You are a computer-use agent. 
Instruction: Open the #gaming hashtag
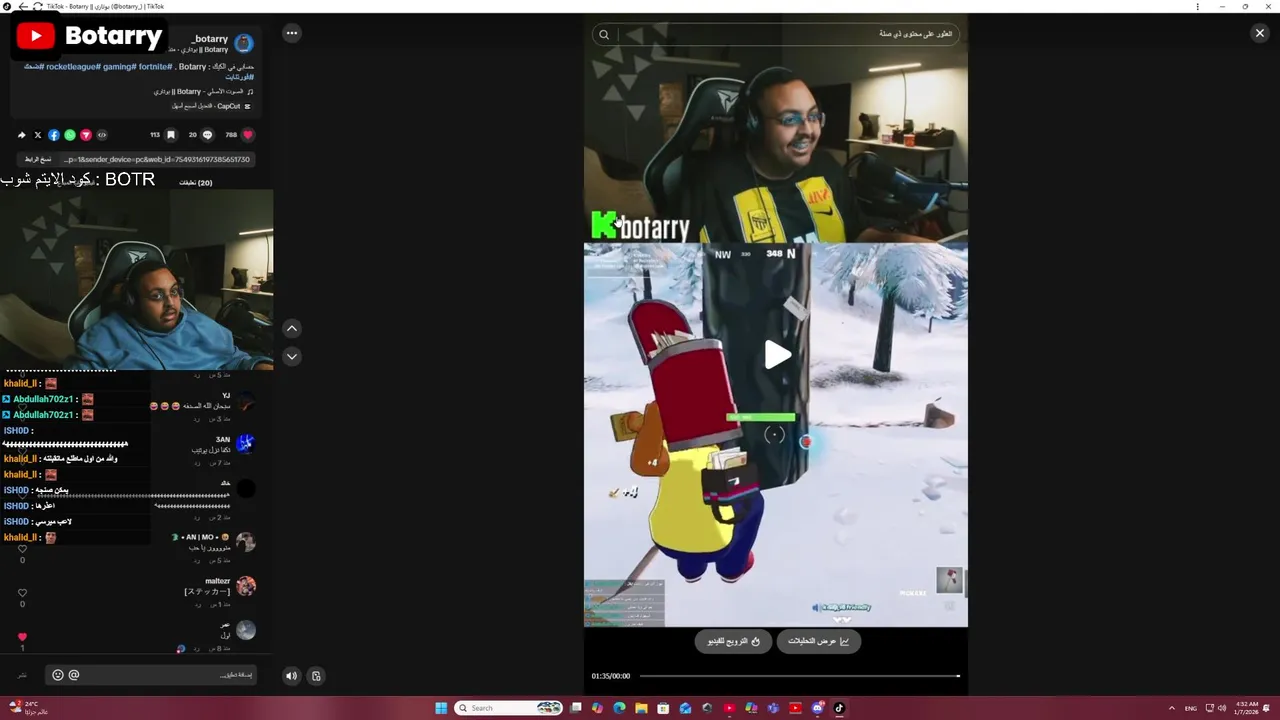119,67
